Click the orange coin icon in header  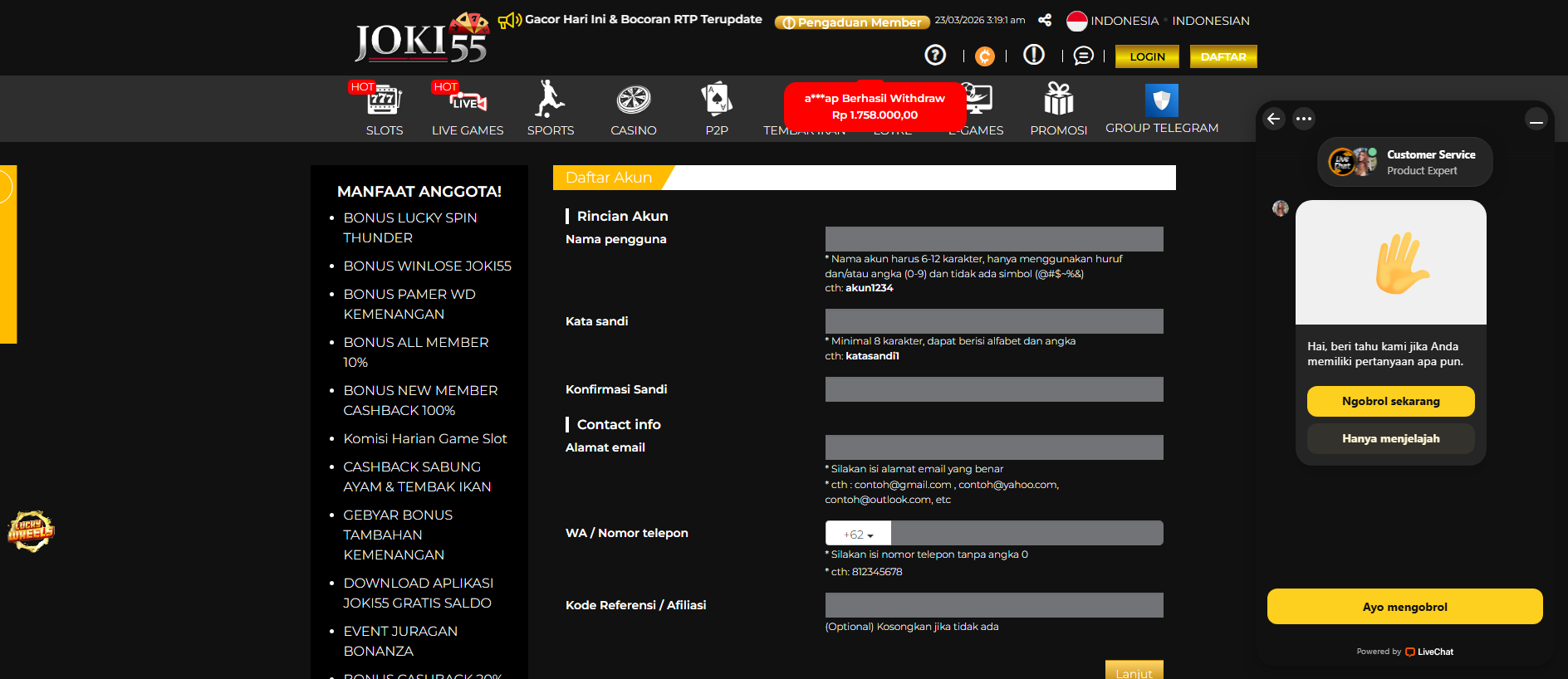click(985, 56)
